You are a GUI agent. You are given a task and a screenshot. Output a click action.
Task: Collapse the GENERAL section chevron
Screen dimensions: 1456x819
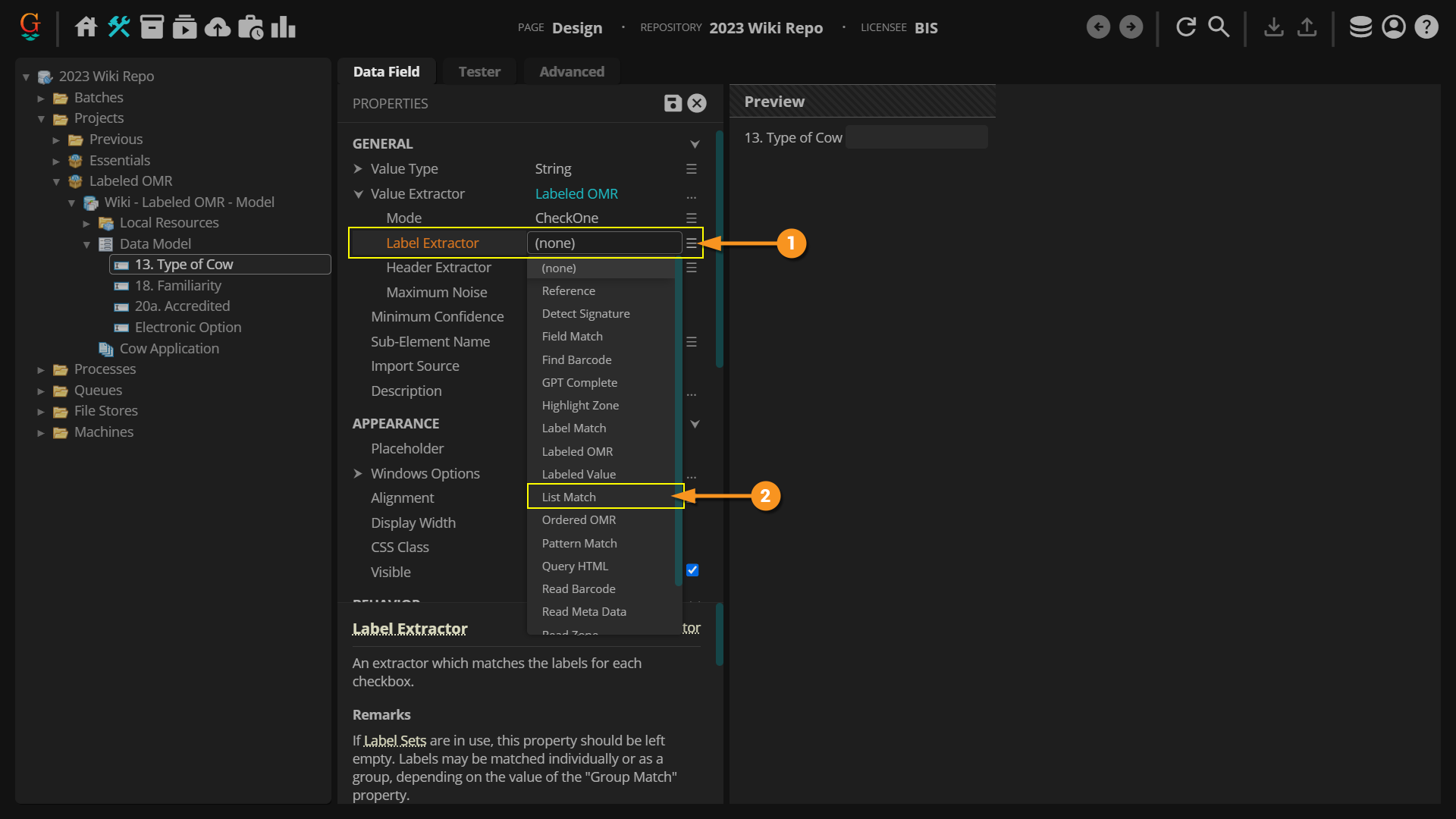pyautogui.click(x=695, y=144)
